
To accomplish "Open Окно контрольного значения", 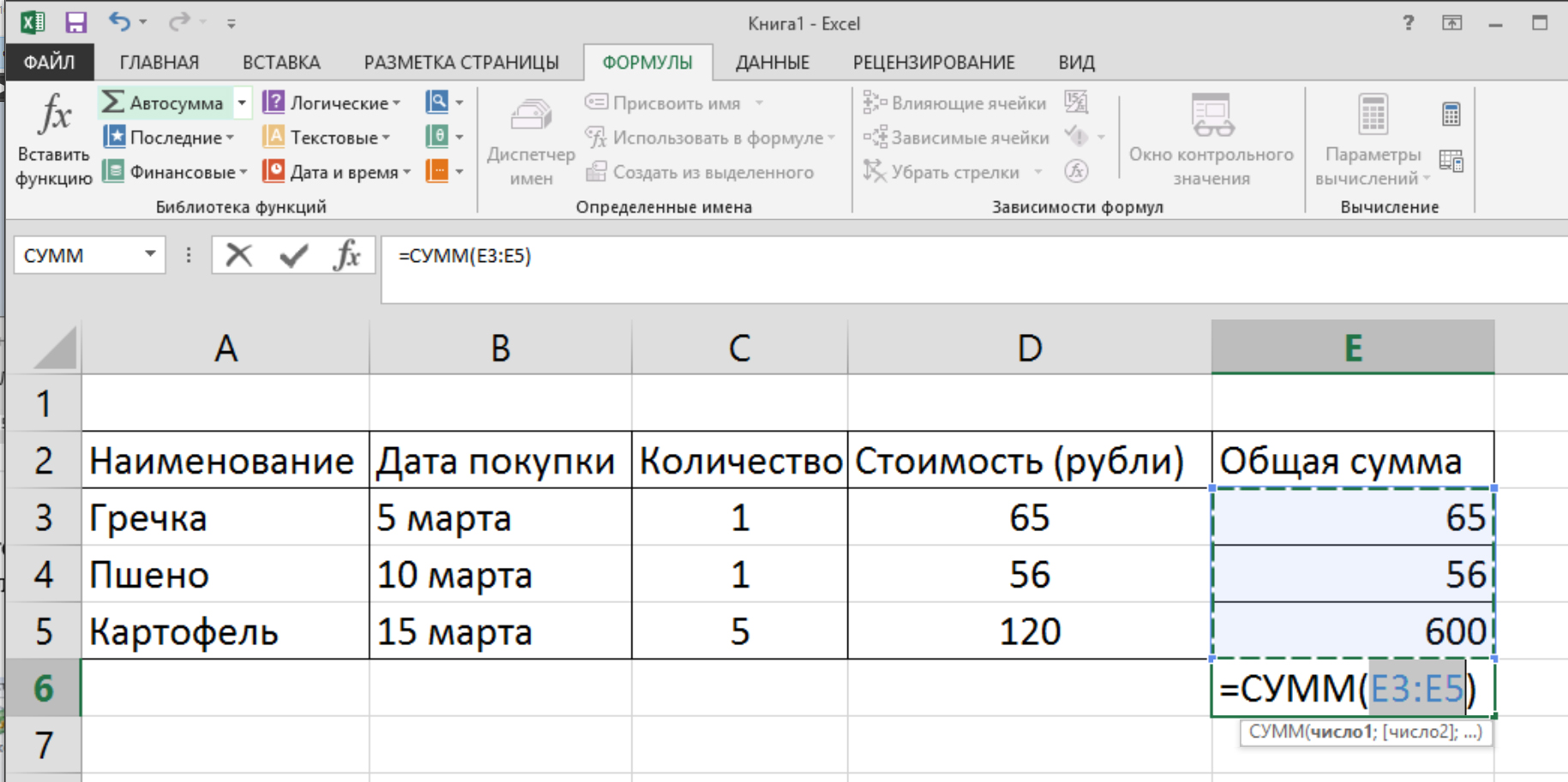I will [x=1211, y=140].
